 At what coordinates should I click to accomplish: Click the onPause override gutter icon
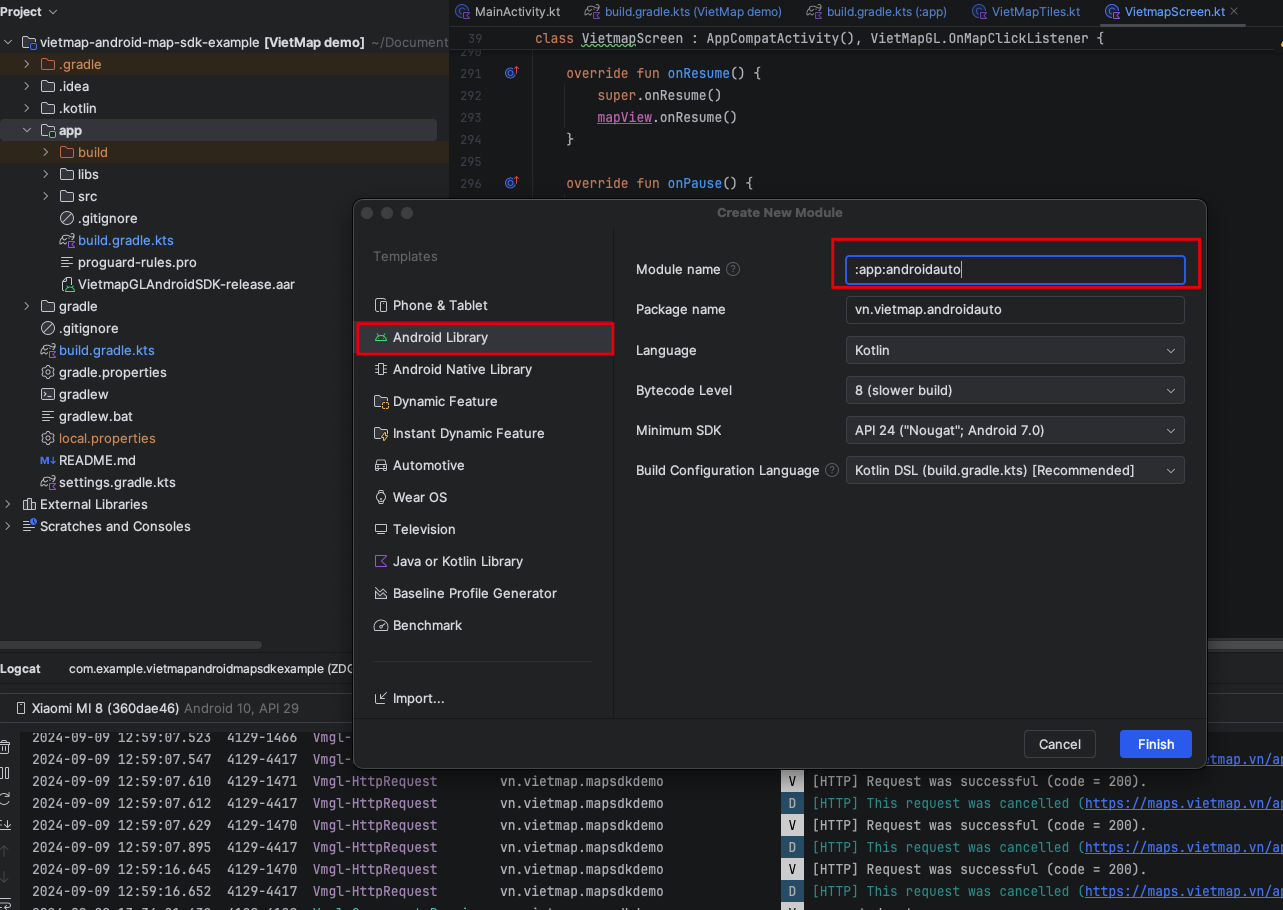(511, 183)
